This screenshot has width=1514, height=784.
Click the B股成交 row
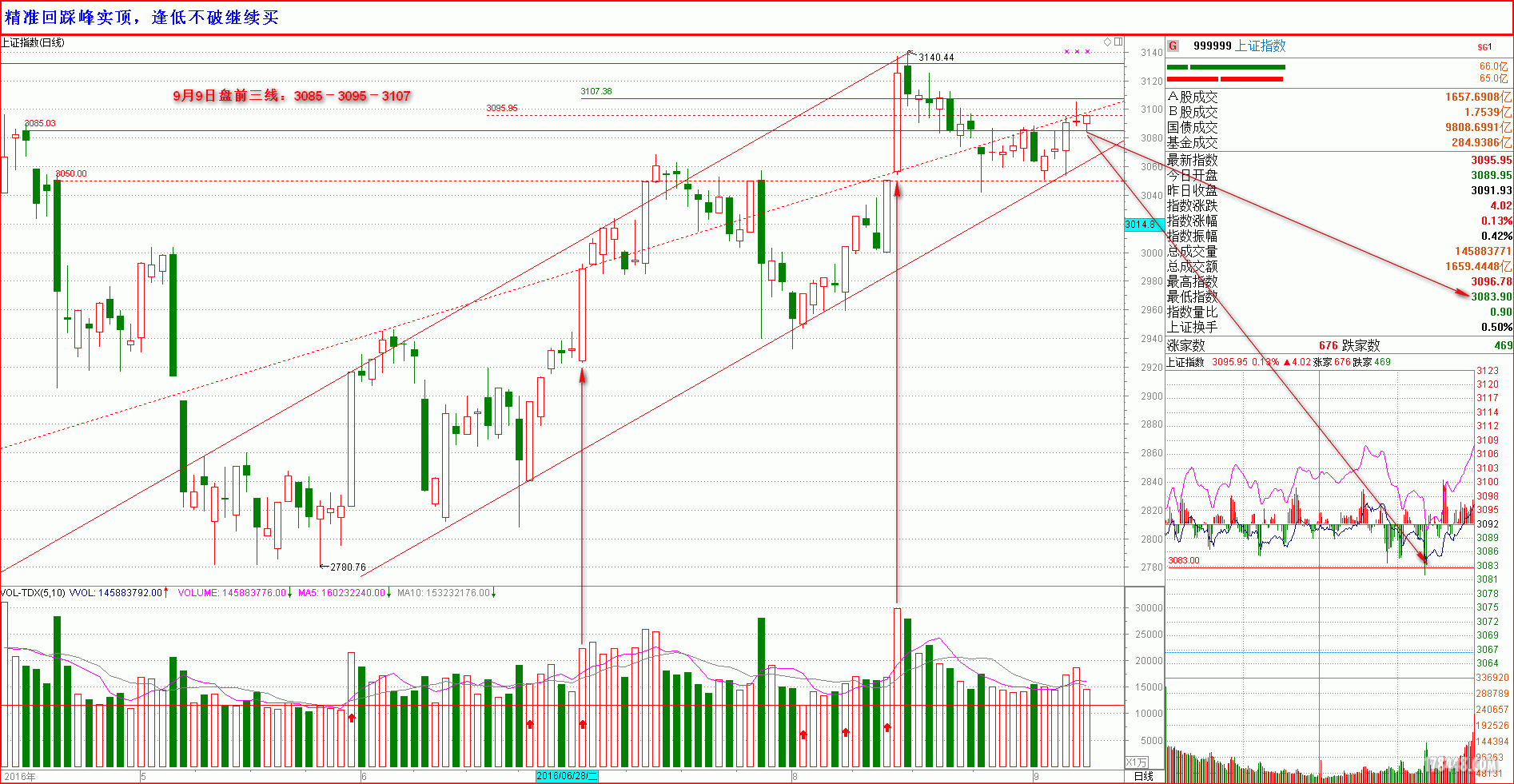pos(1339,112)
